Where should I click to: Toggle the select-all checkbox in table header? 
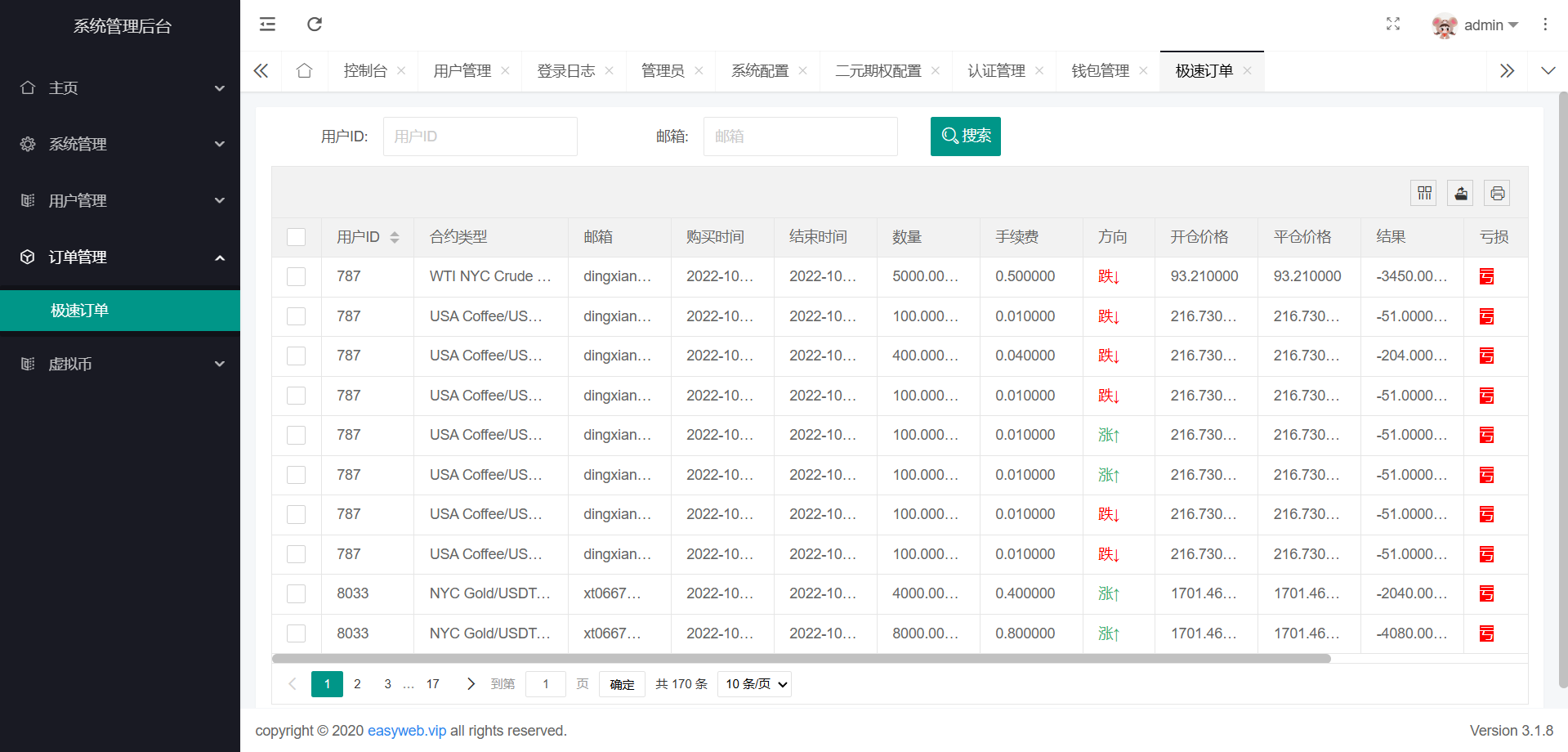tap(296, 237)
